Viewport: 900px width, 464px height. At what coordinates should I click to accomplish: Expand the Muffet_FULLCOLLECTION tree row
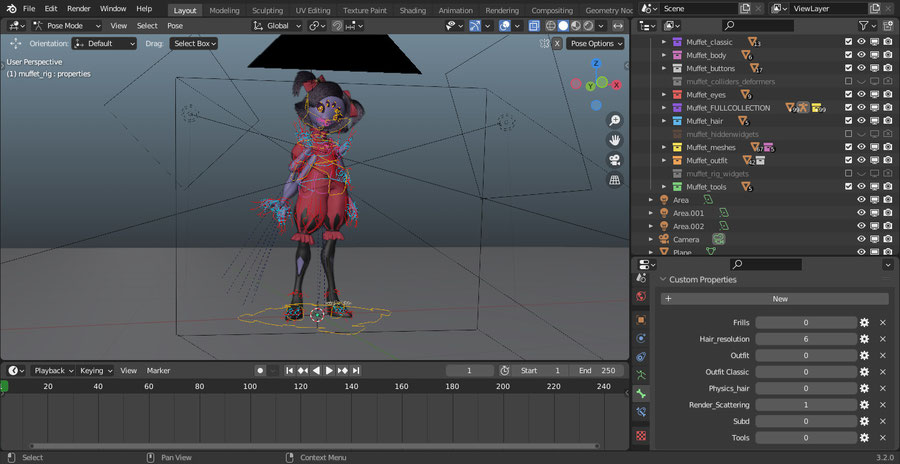(664, 108)
